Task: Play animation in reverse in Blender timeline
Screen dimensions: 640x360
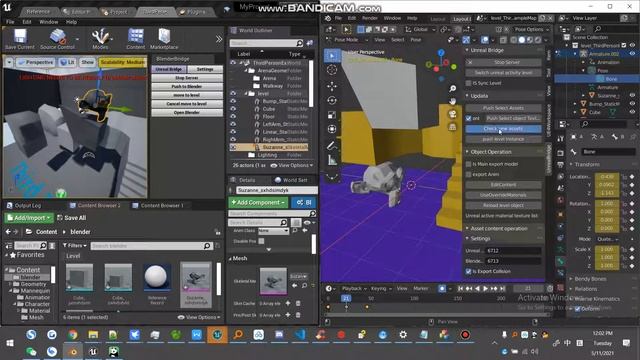Action: [x=477, y=289]
